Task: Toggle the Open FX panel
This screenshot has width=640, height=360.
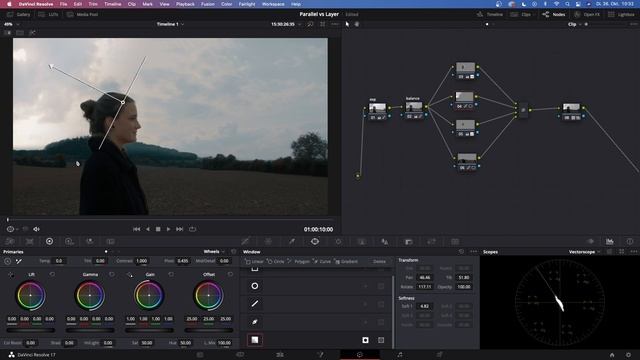Action: click(587, 14)
